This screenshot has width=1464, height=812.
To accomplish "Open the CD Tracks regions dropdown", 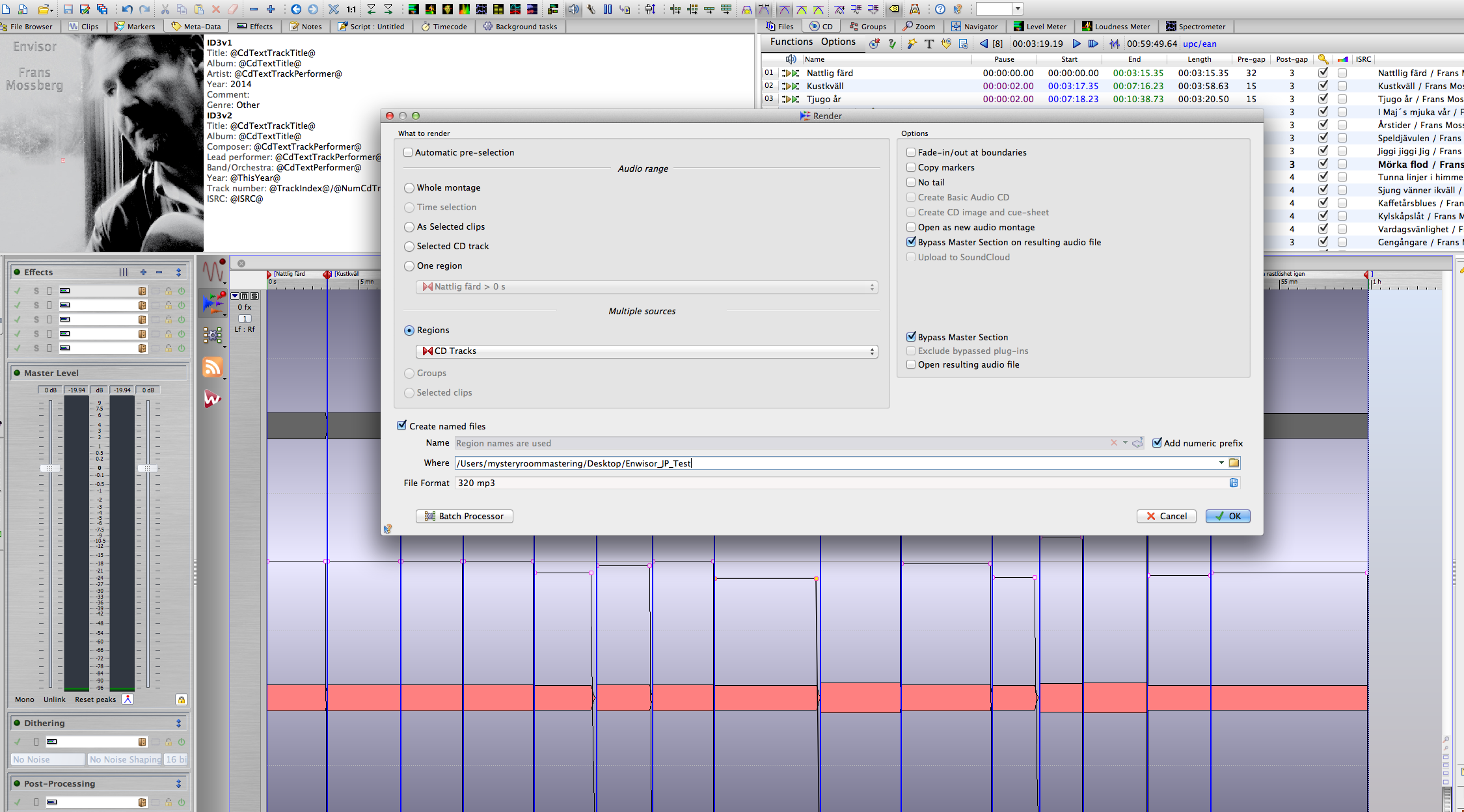I will point(647,351).
